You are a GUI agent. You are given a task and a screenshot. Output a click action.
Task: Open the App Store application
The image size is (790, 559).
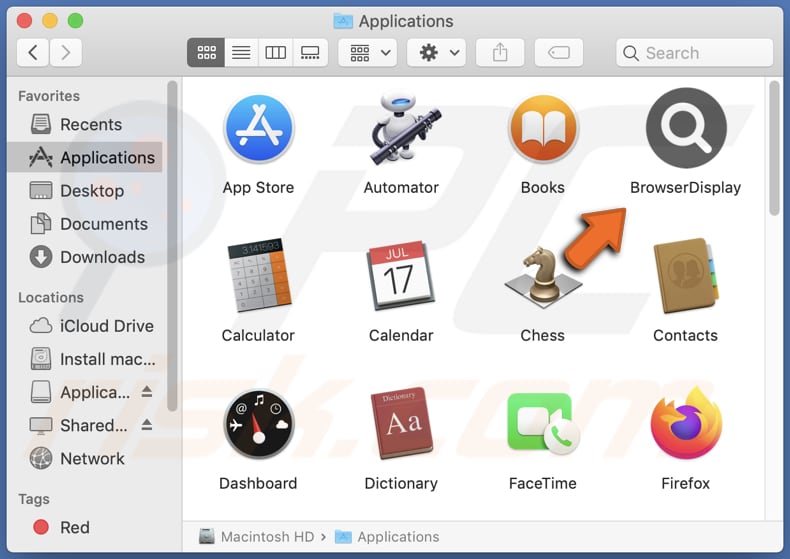(x=259, y=129)
